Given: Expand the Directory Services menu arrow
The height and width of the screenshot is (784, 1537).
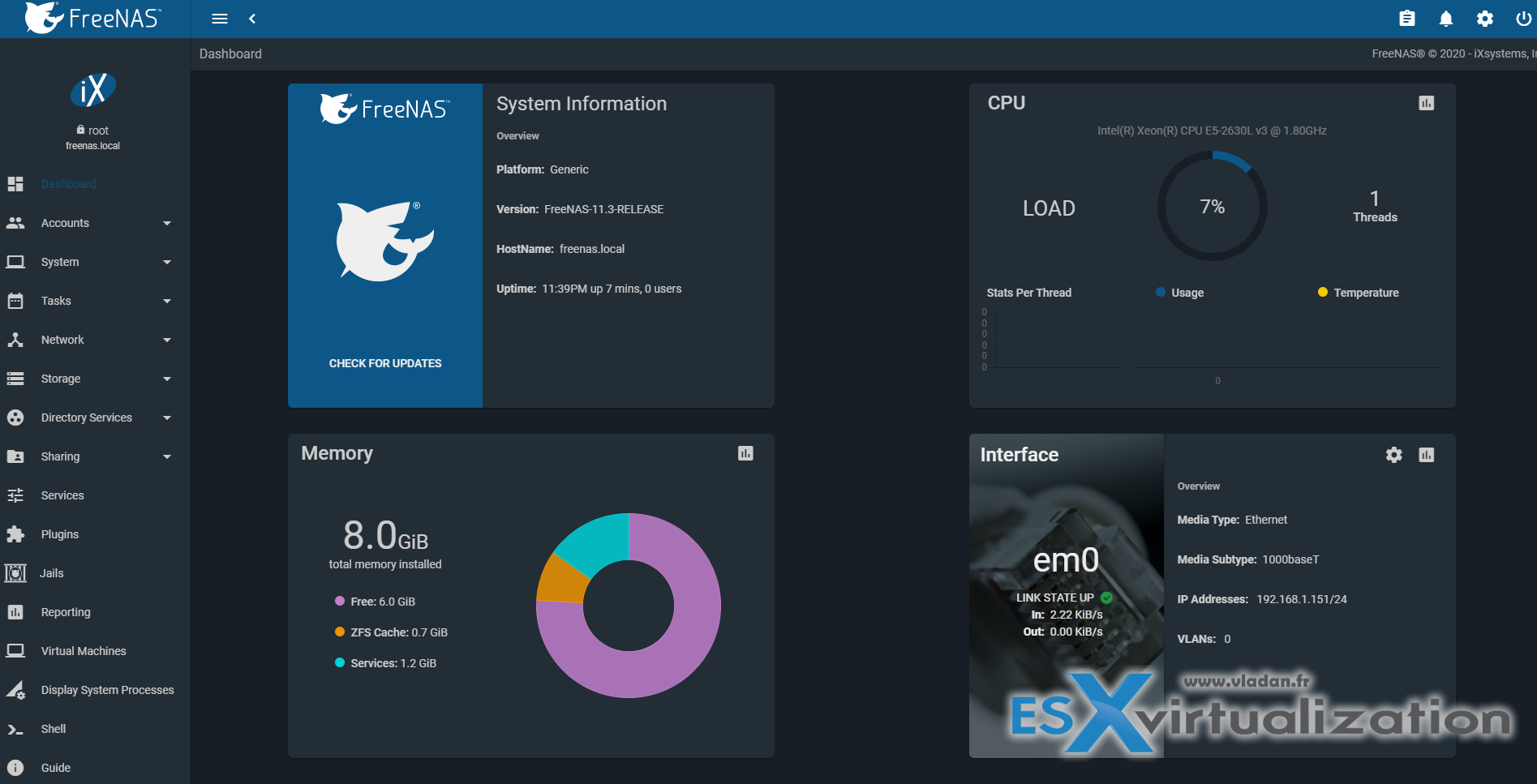Looking at the screenshot, I should tap(167, 418).
